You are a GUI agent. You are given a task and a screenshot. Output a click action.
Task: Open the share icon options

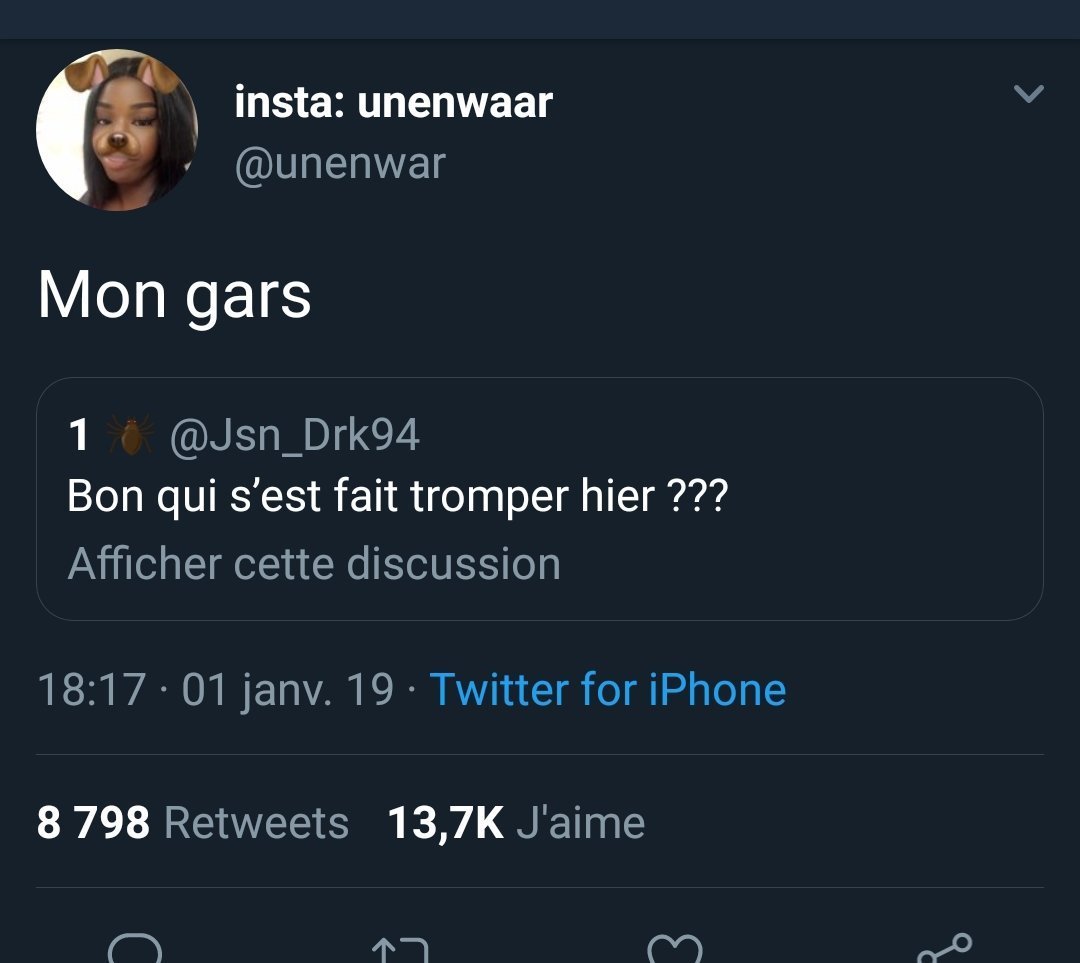[943, 948]
